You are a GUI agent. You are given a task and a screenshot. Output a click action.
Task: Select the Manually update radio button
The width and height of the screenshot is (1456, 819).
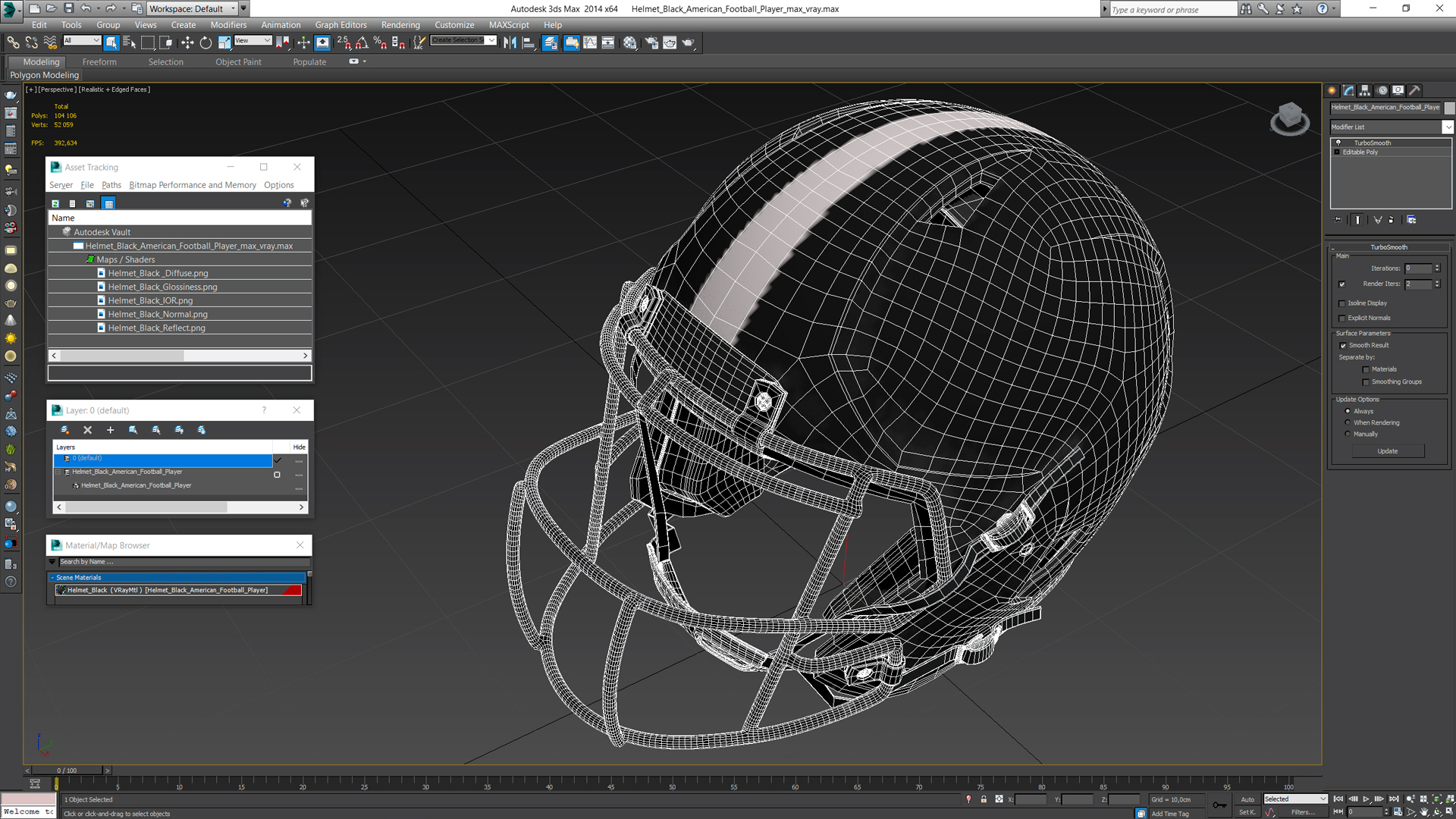pyautogui.click(x=1348, y=435)
